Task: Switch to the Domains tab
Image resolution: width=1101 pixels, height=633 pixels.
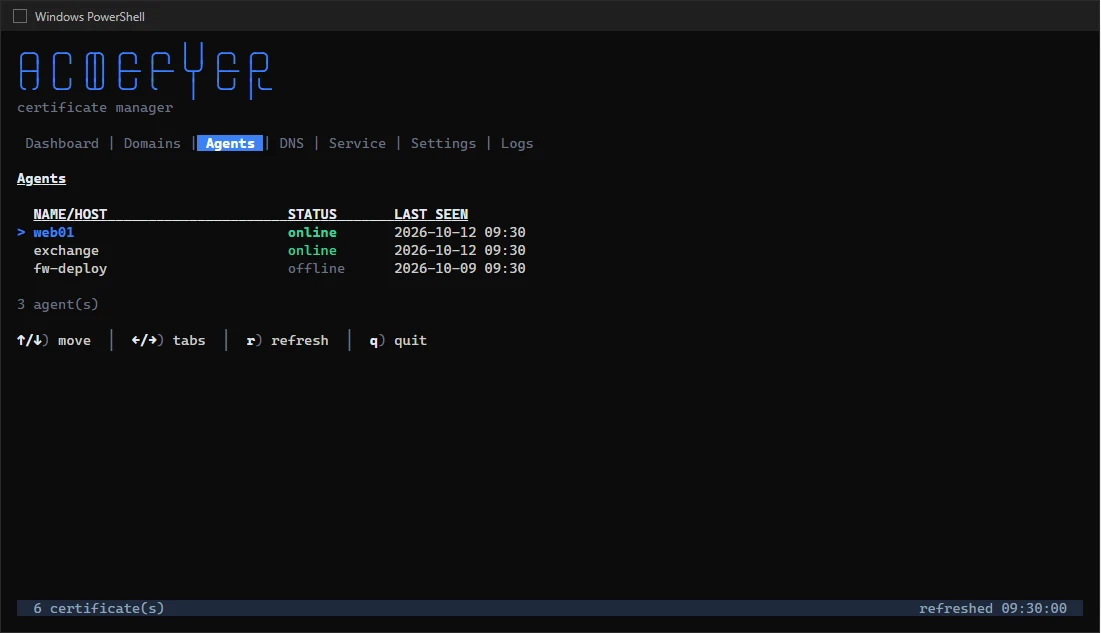Action: click(x=152, y=143)
